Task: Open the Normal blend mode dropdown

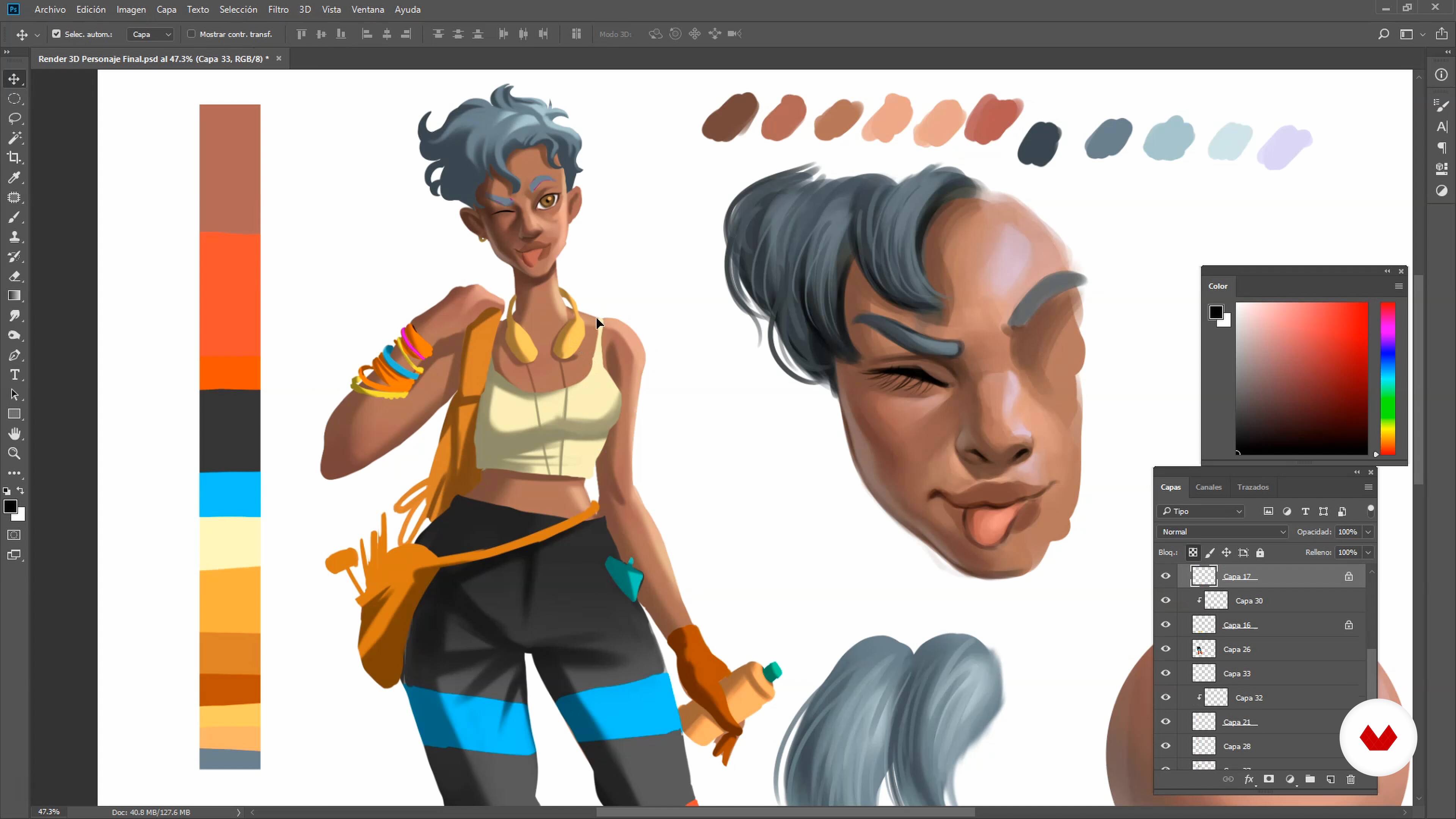Action: pos(1222,532)
